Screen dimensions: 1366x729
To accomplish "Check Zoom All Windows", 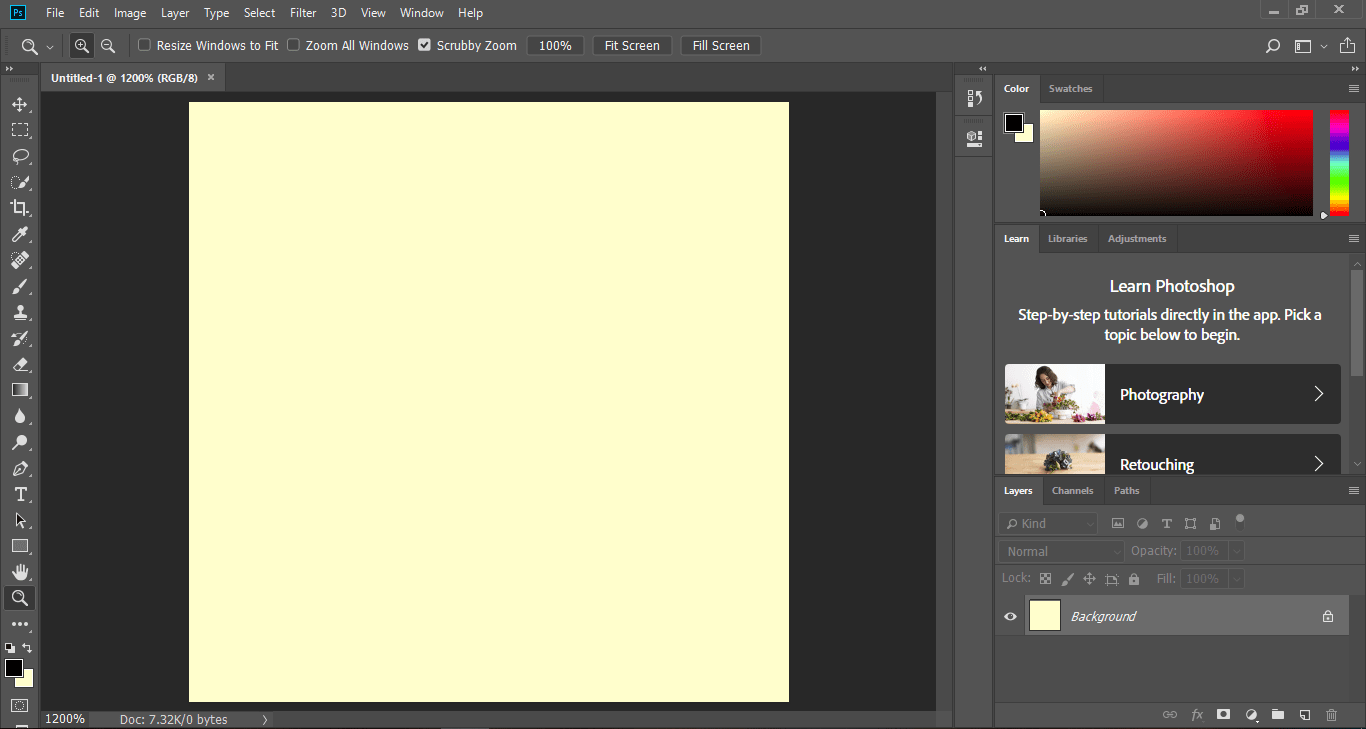I will 293,45.
